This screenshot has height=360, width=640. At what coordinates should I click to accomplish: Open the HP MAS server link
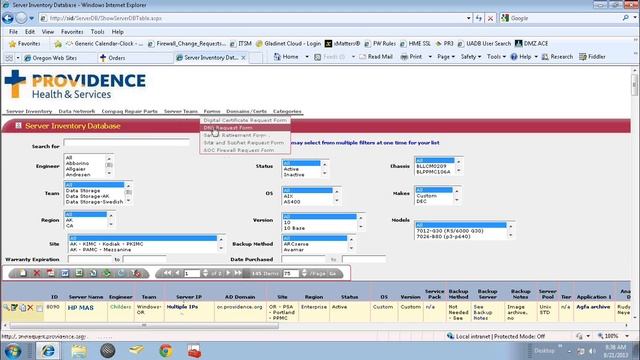coord(80,308)
